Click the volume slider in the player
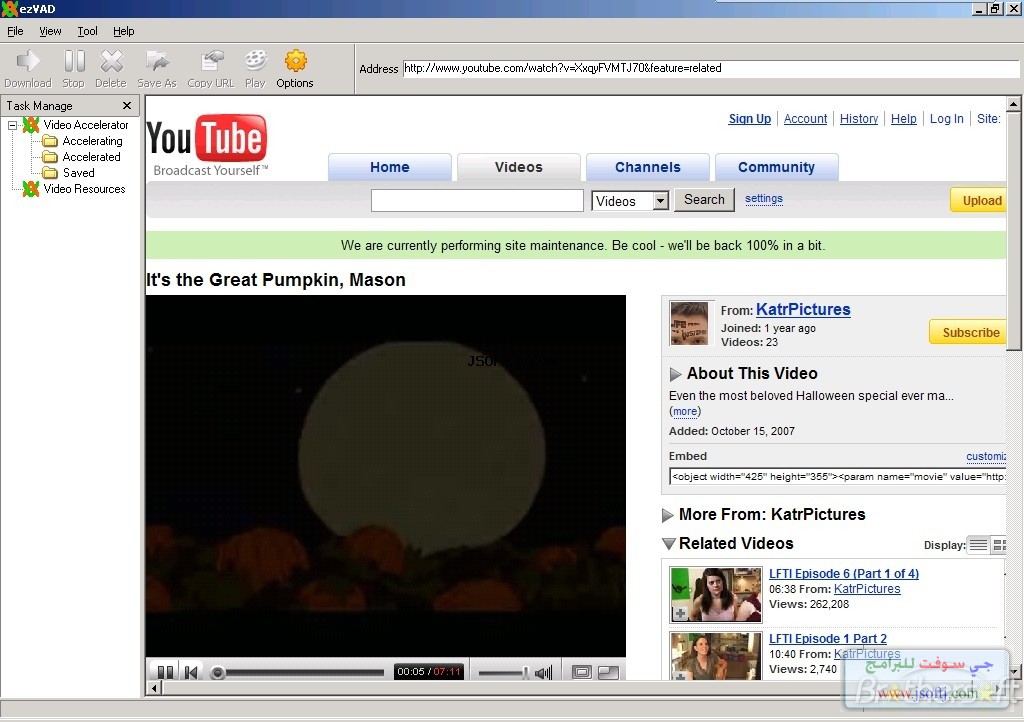The width and height of the screenshot is (1024, 722). [x=504, y=672]
